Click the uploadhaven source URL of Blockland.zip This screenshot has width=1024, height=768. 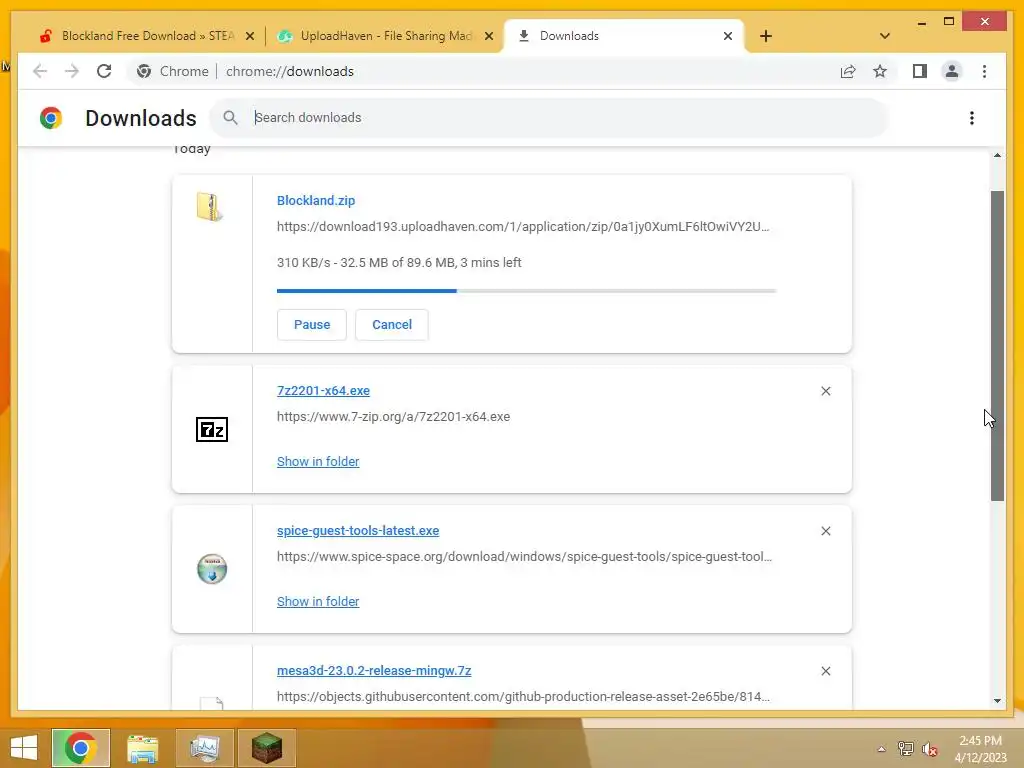click(523, 227)
